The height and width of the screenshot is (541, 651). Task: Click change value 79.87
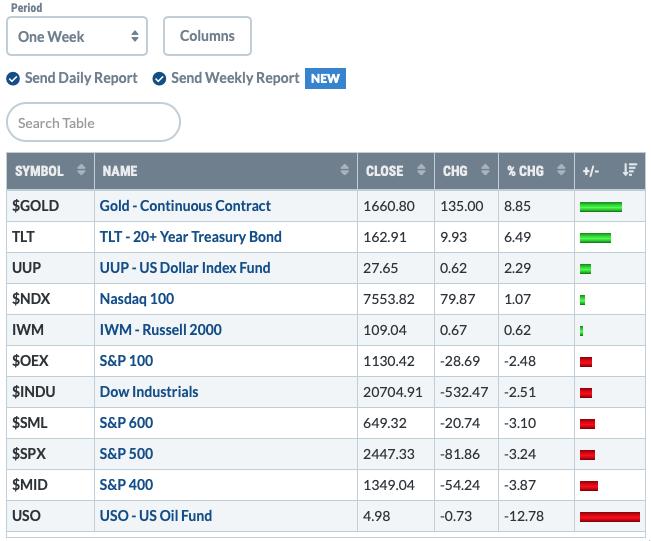pos(458,299)
